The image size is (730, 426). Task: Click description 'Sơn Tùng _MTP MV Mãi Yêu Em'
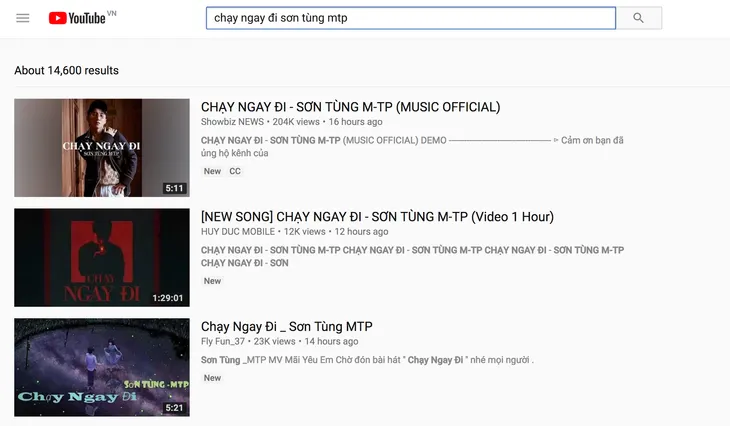pos(367,360)
